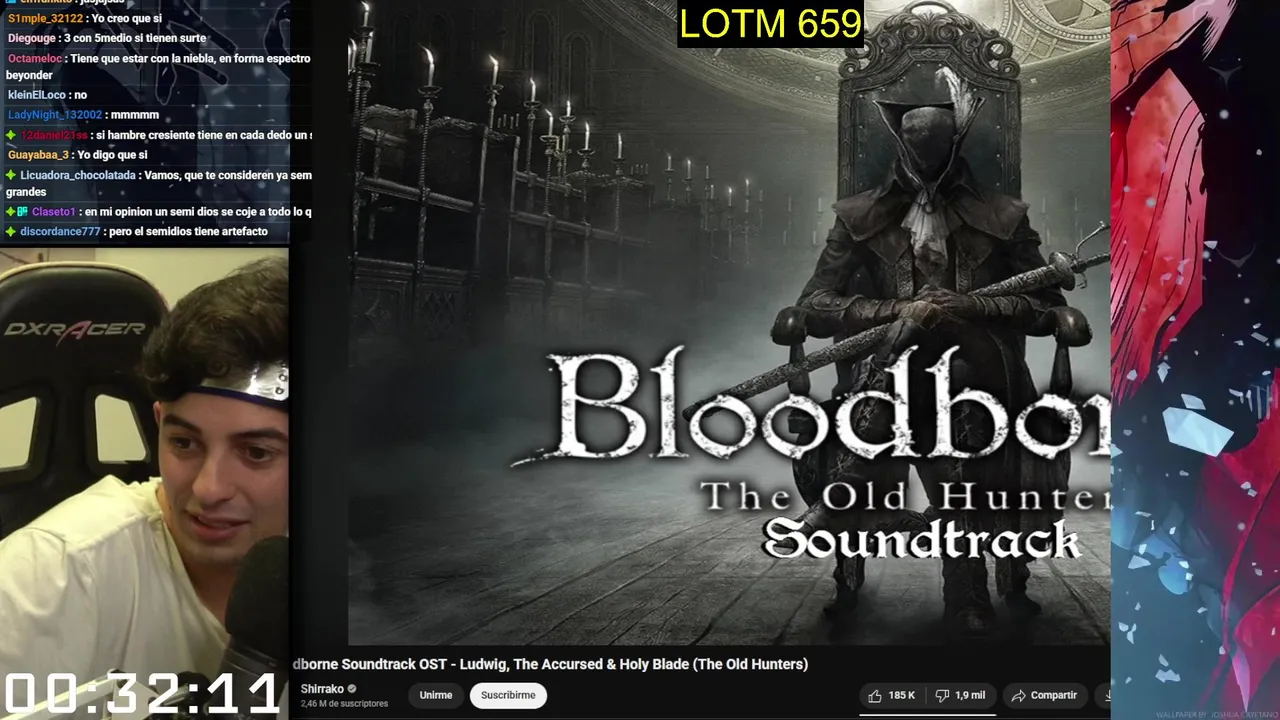Click chat username LadyNight_132002
Viewport: 1280px width, 720px height.
pyautogui.click(x=55, y=115)
